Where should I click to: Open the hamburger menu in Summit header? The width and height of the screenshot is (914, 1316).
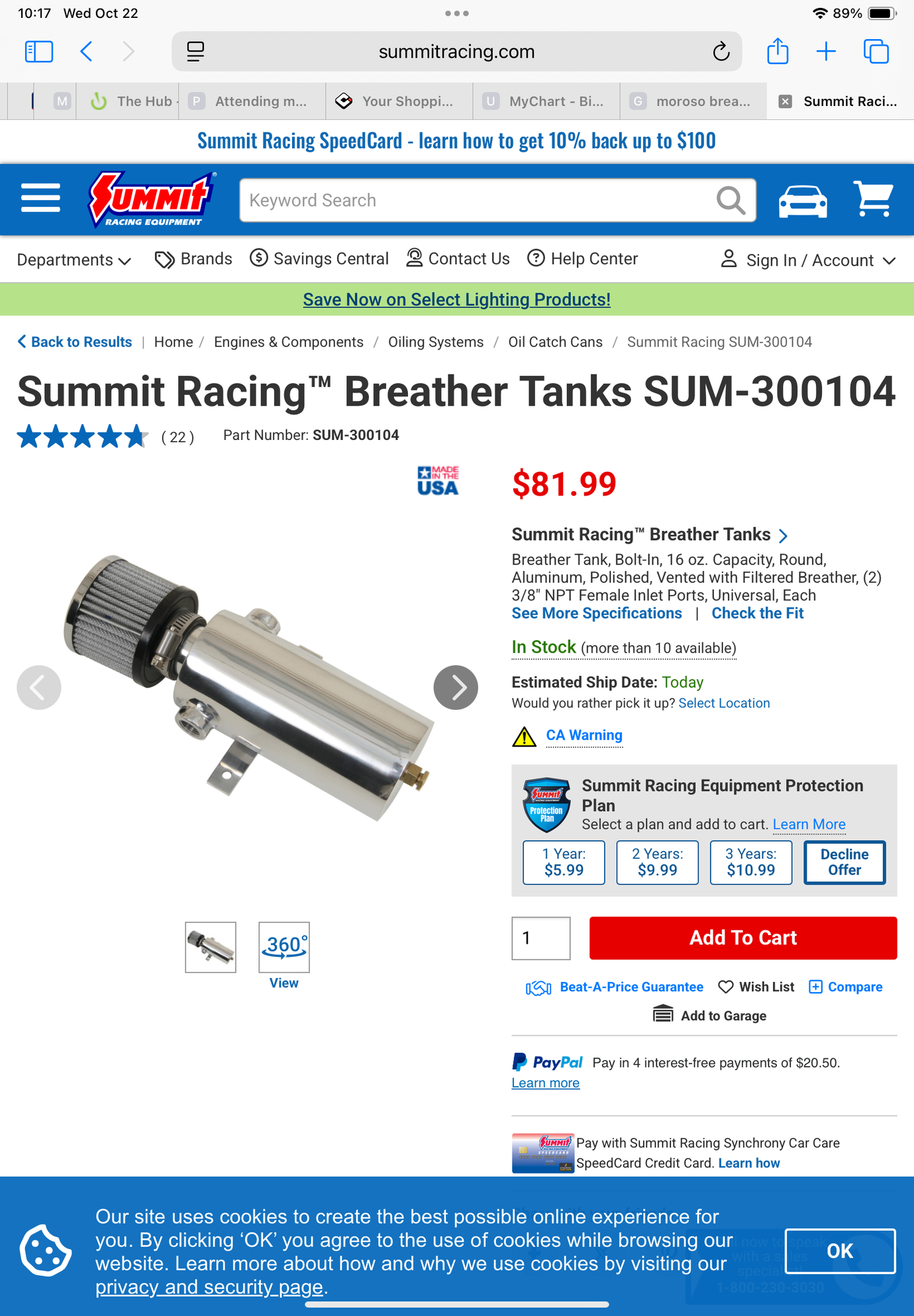tap(40, 198)
